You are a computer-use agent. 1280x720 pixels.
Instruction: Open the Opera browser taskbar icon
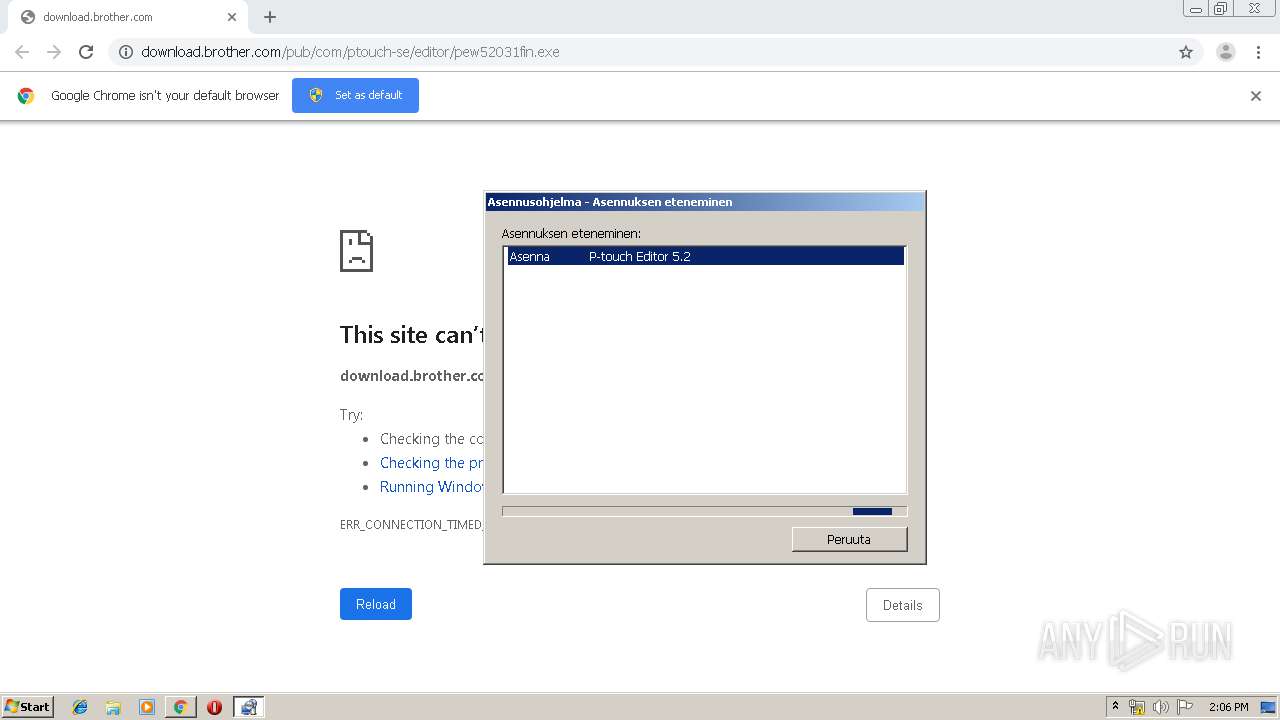pyautogui.click(x=214, y=707)
